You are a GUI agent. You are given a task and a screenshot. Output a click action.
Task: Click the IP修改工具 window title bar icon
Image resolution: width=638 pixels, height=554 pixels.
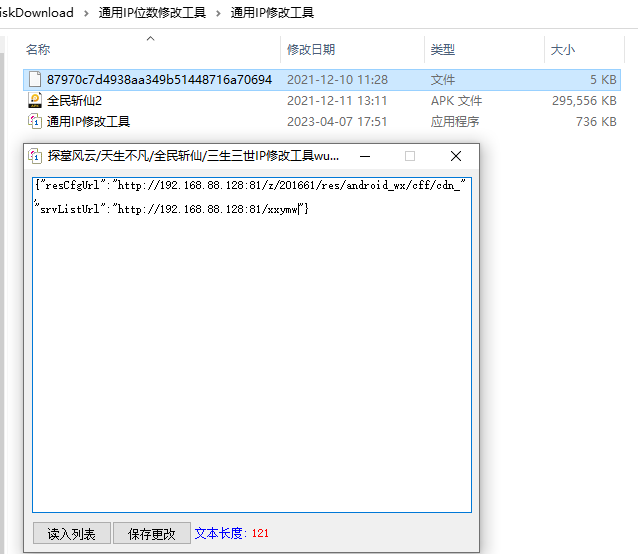tap(35, 156)
